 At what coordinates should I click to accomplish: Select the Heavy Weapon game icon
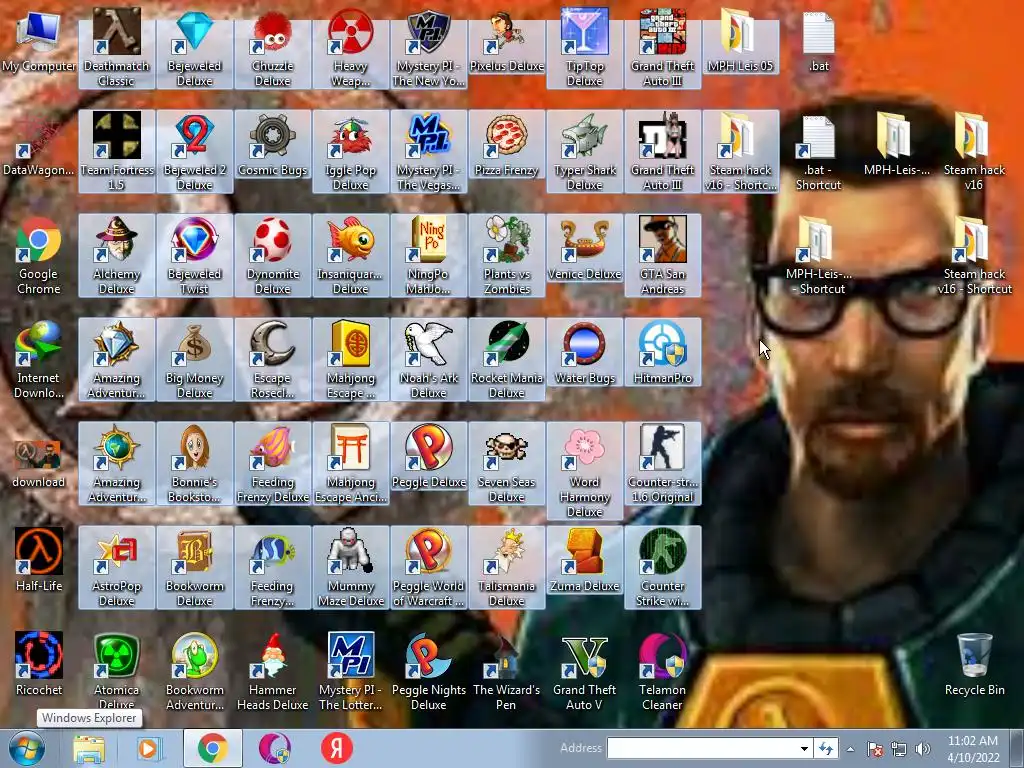tap(351, 48)
